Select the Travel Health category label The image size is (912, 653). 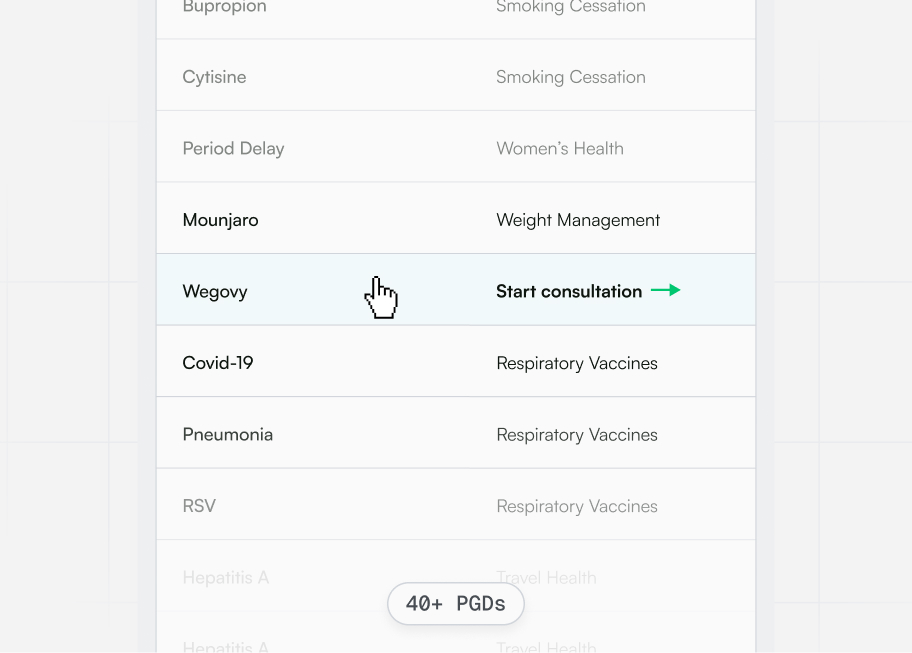click(547, 577)
